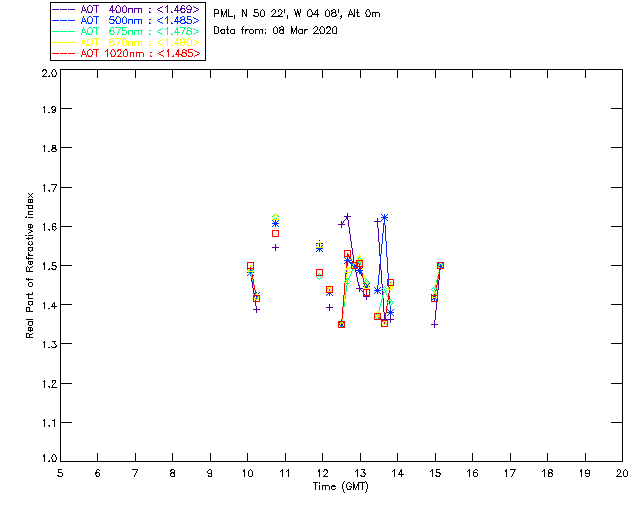Click the green diamond marker near 1.62
The width and height of the screenshot is (640, 512).
click(275, 217)
